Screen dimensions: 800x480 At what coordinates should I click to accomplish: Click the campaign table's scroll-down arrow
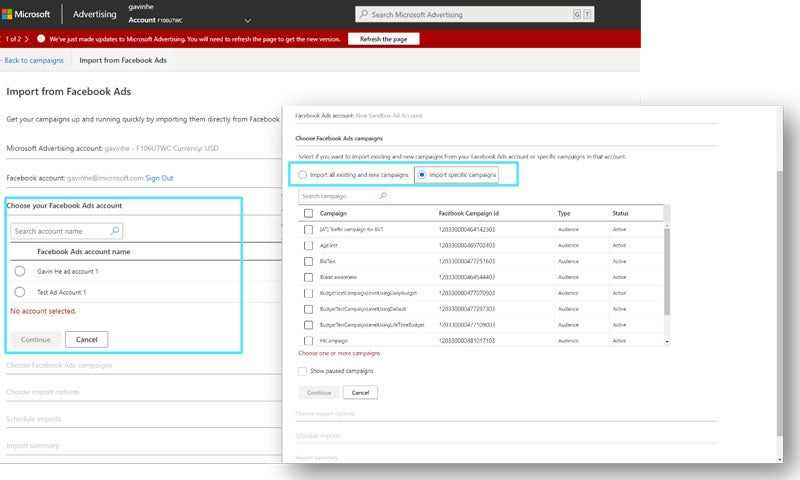[667, 342]
